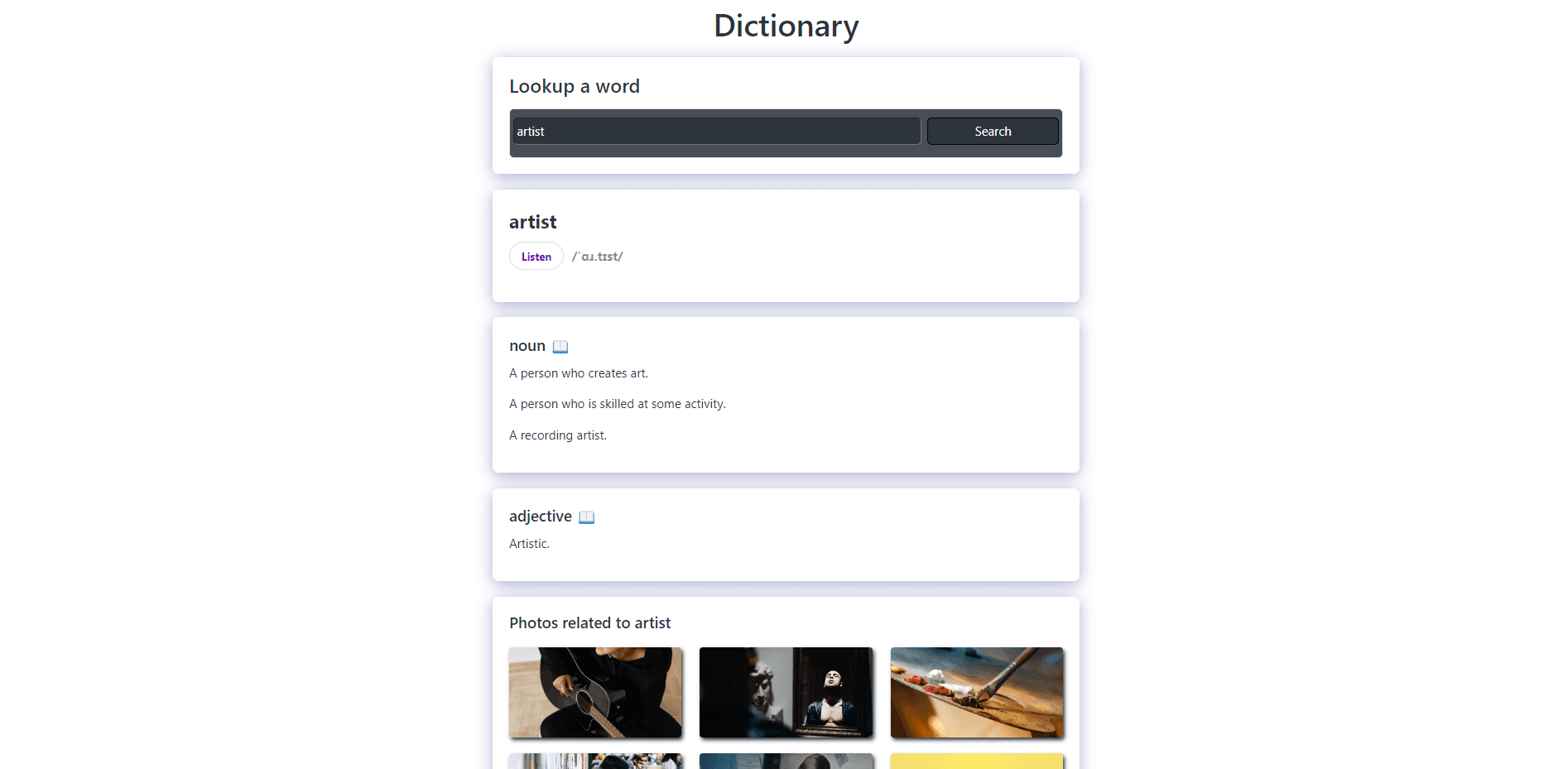Open the partially visible yellow photo

coord(977,762)
